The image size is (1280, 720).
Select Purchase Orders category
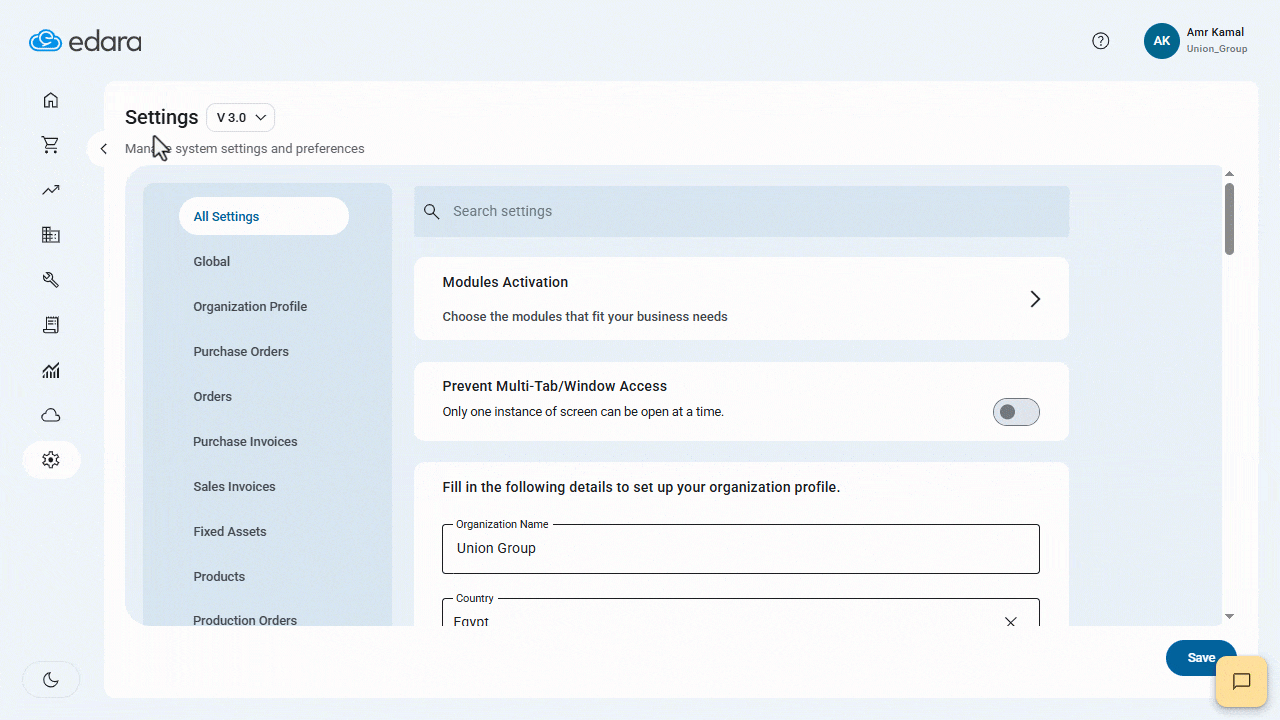click(241, 351)
